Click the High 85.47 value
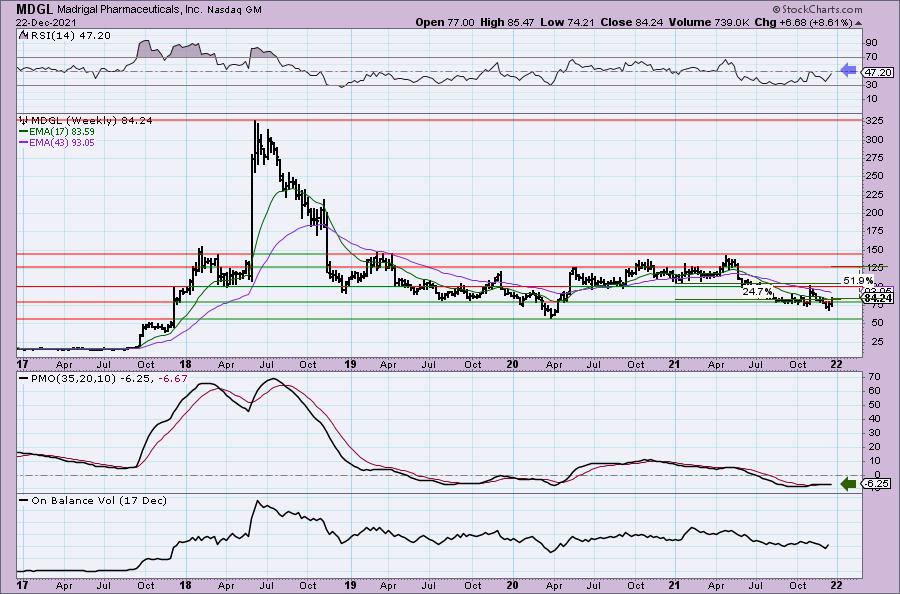 coord(507,22)
